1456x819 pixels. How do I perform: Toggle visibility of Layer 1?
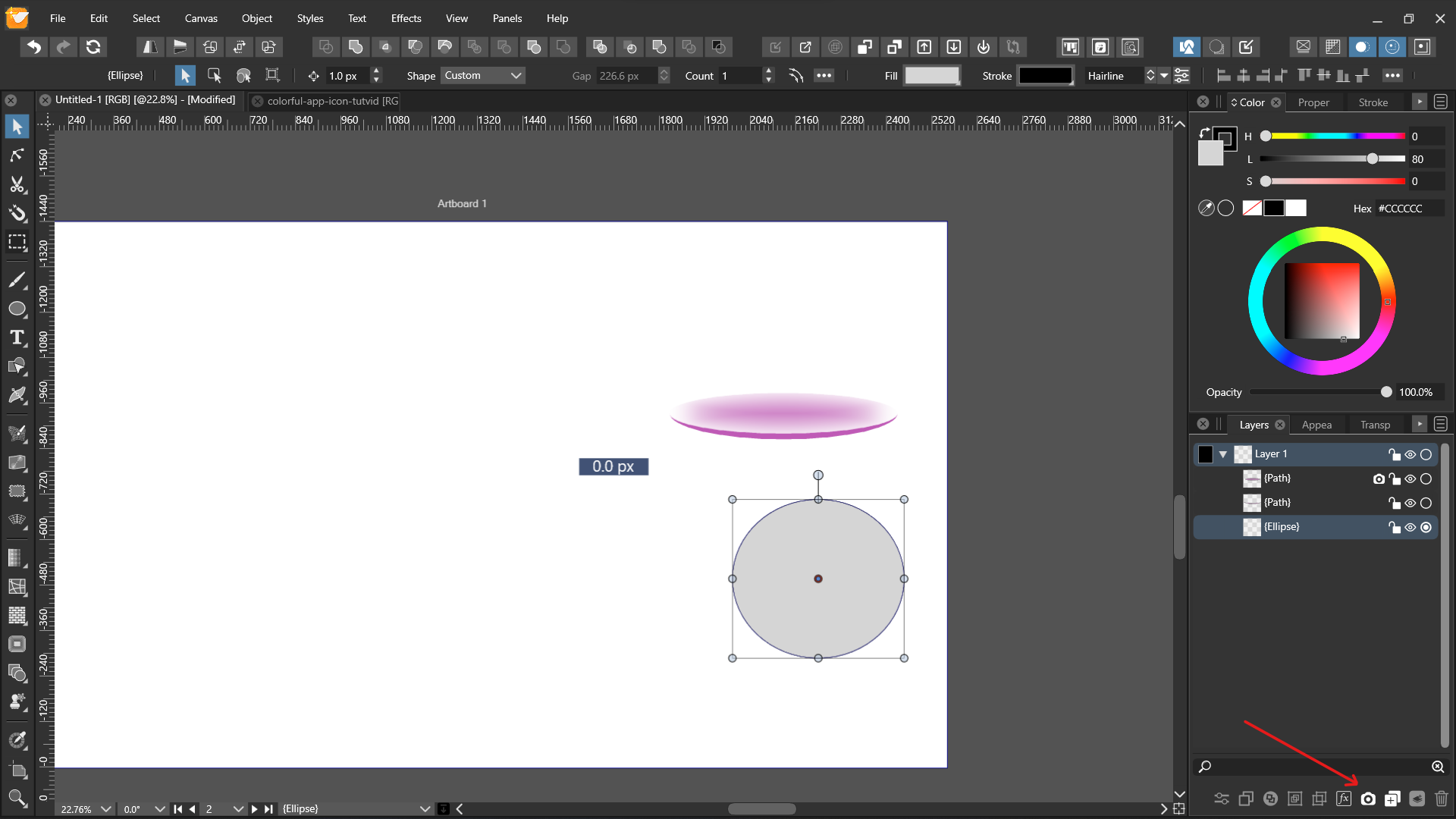1410,454
